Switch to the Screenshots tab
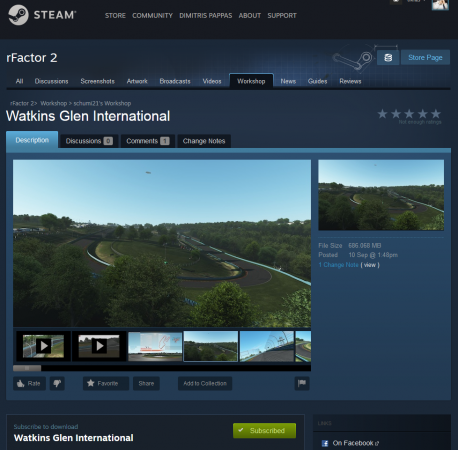458x450 pixels. [97, 81]
